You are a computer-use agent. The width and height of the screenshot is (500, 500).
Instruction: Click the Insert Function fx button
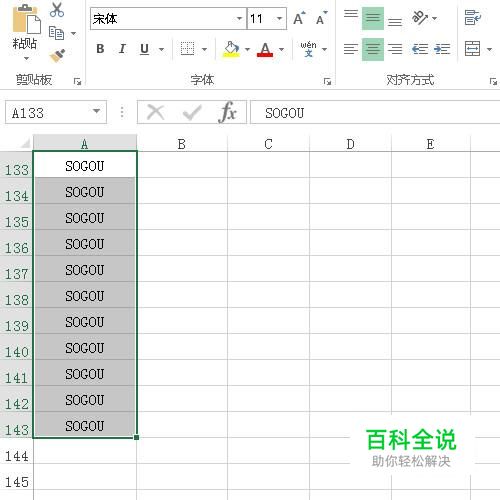[228, 112]
